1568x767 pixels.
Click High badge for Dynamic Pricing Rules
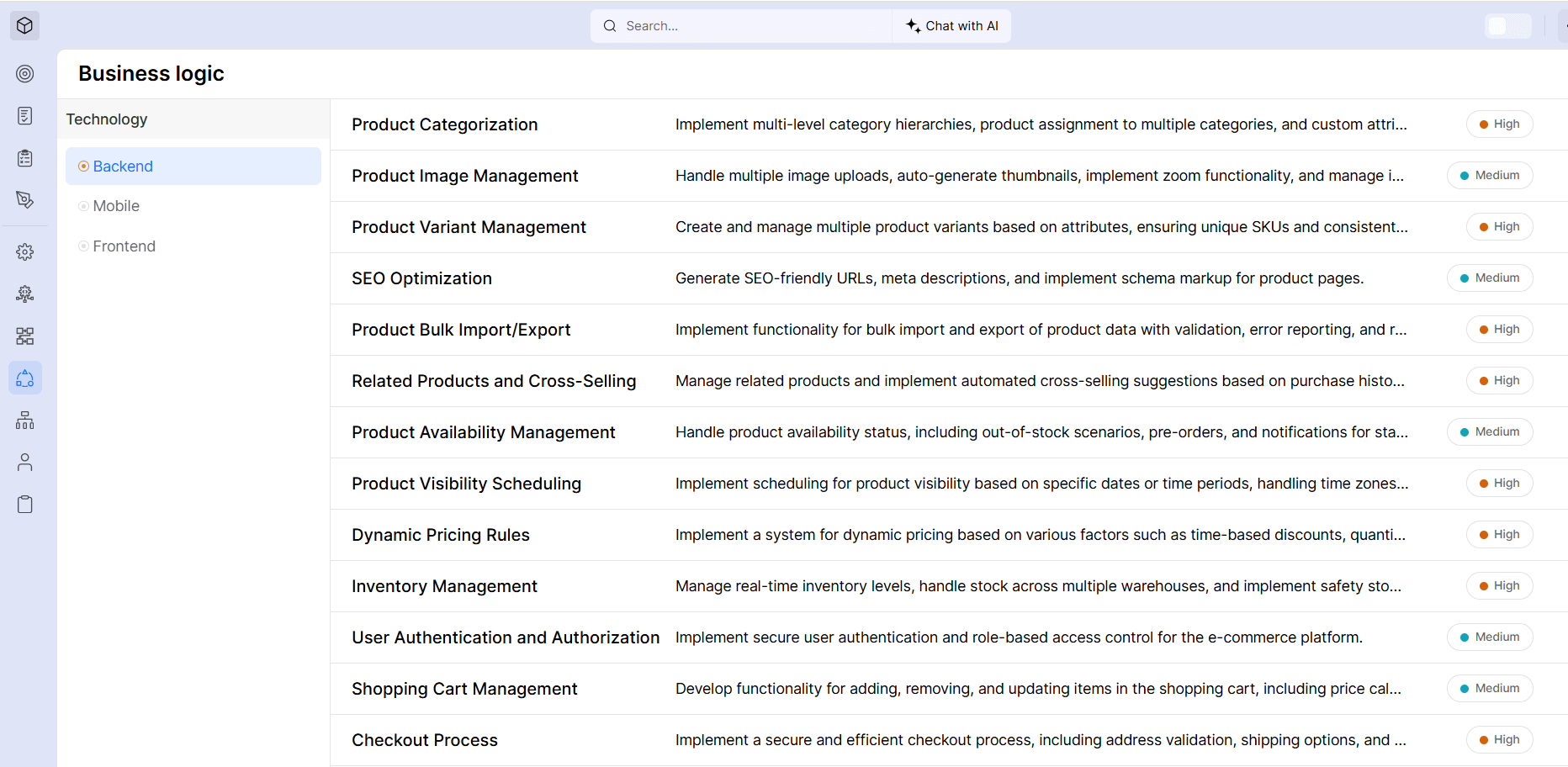point(1499,535)
